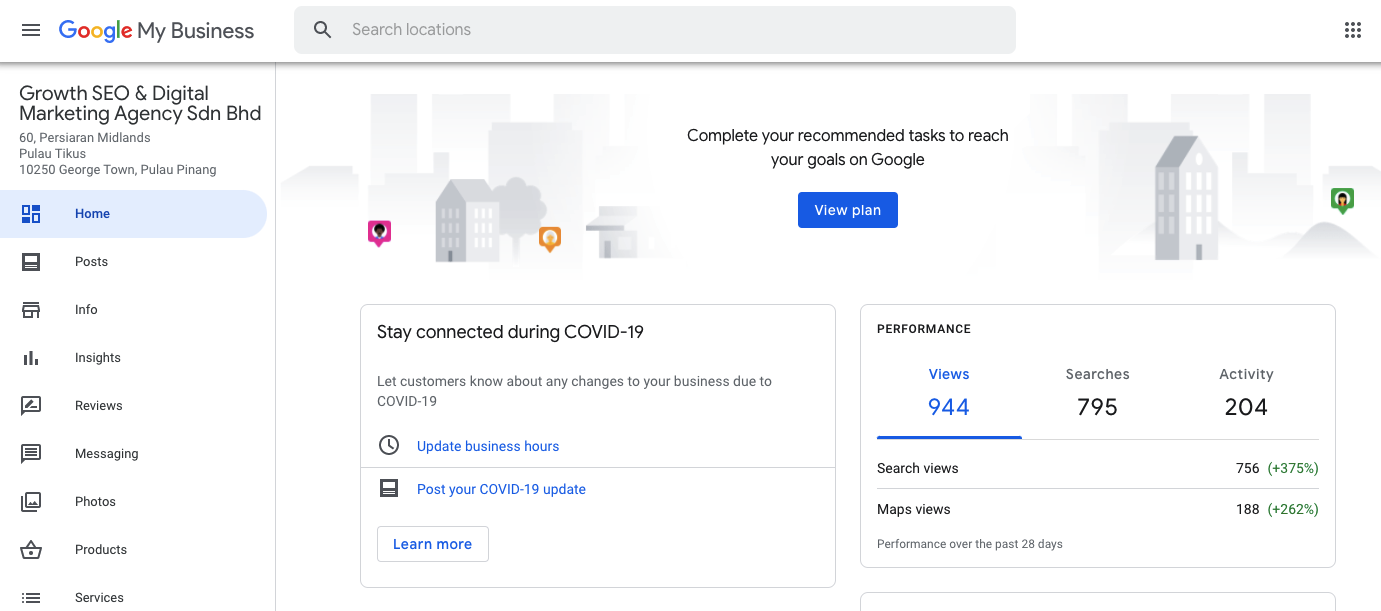Focus the Search locations field
Viewport: 1381px width, 611px height.
coord(655,30)
